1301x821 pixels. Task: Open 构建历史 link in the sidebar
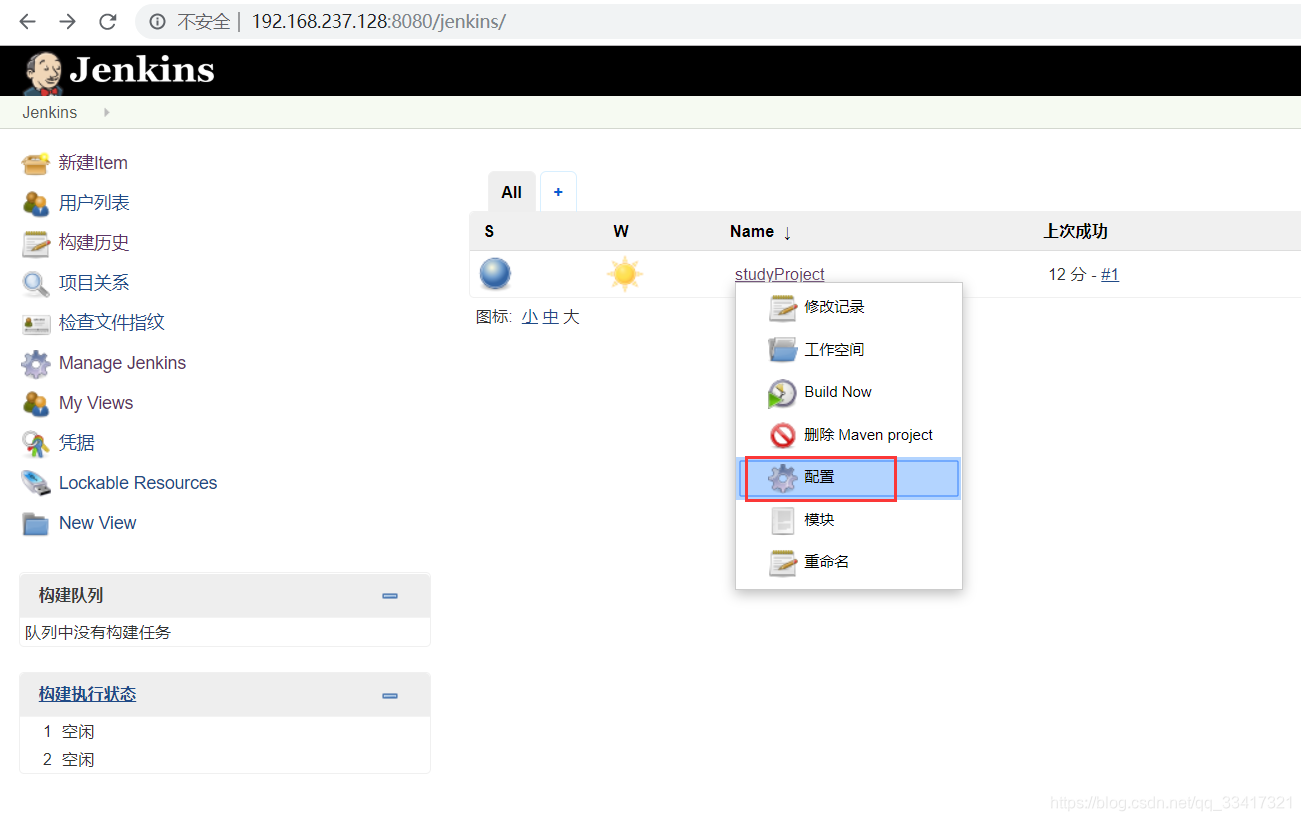(x=94, y=243)
